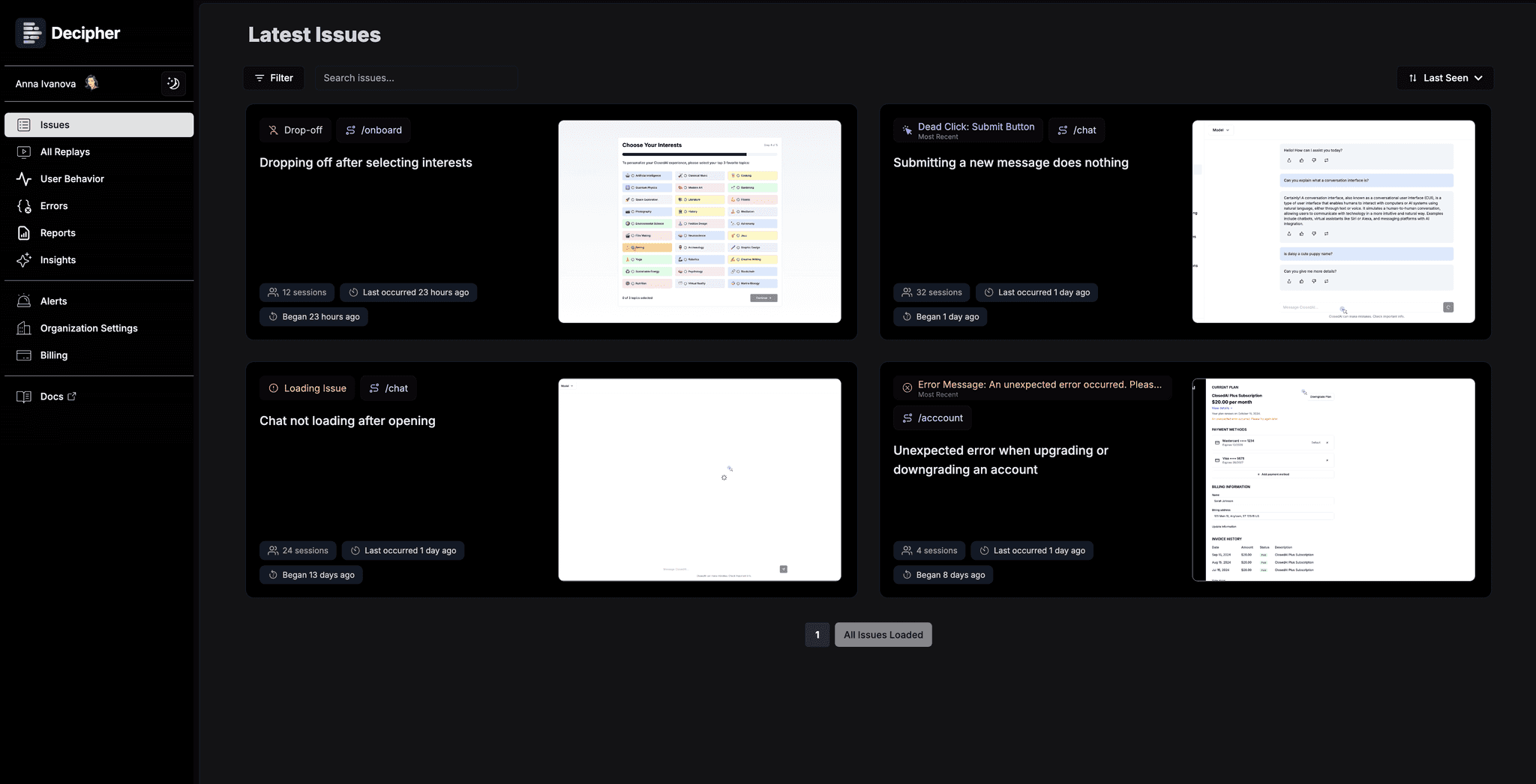Viewport: 1536px width, 784px height.
Task: Open All Replays via its play icon
Action: 23,151
